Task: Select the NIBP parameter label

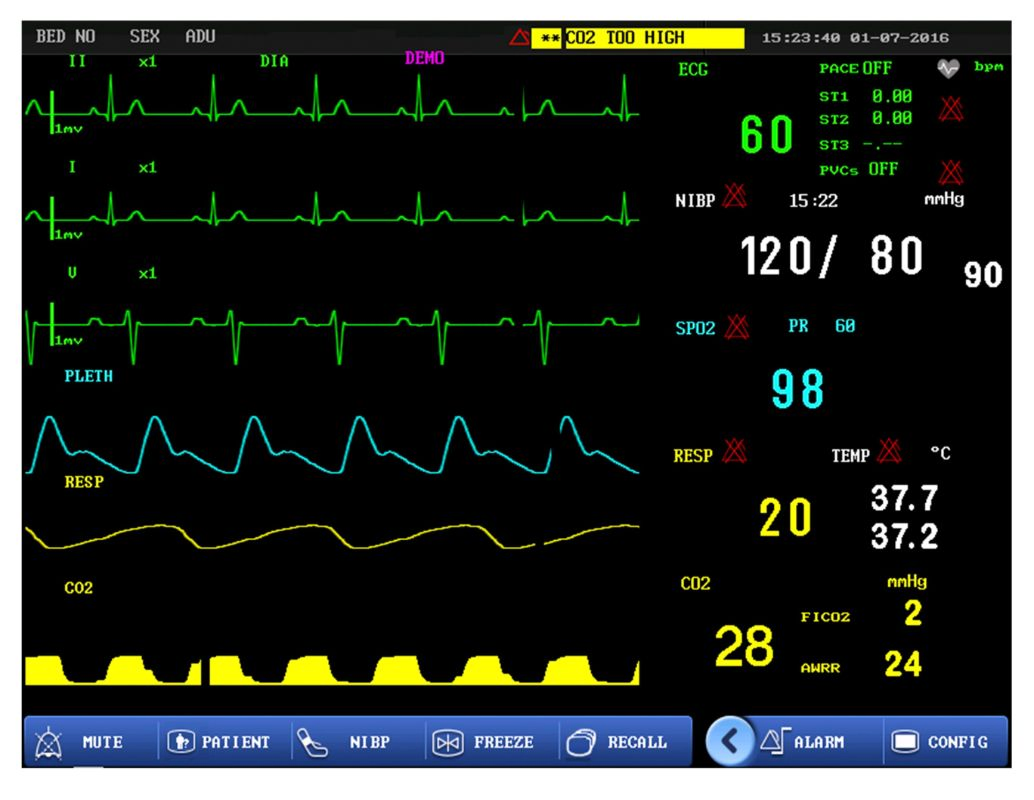Action: (695, 200)
